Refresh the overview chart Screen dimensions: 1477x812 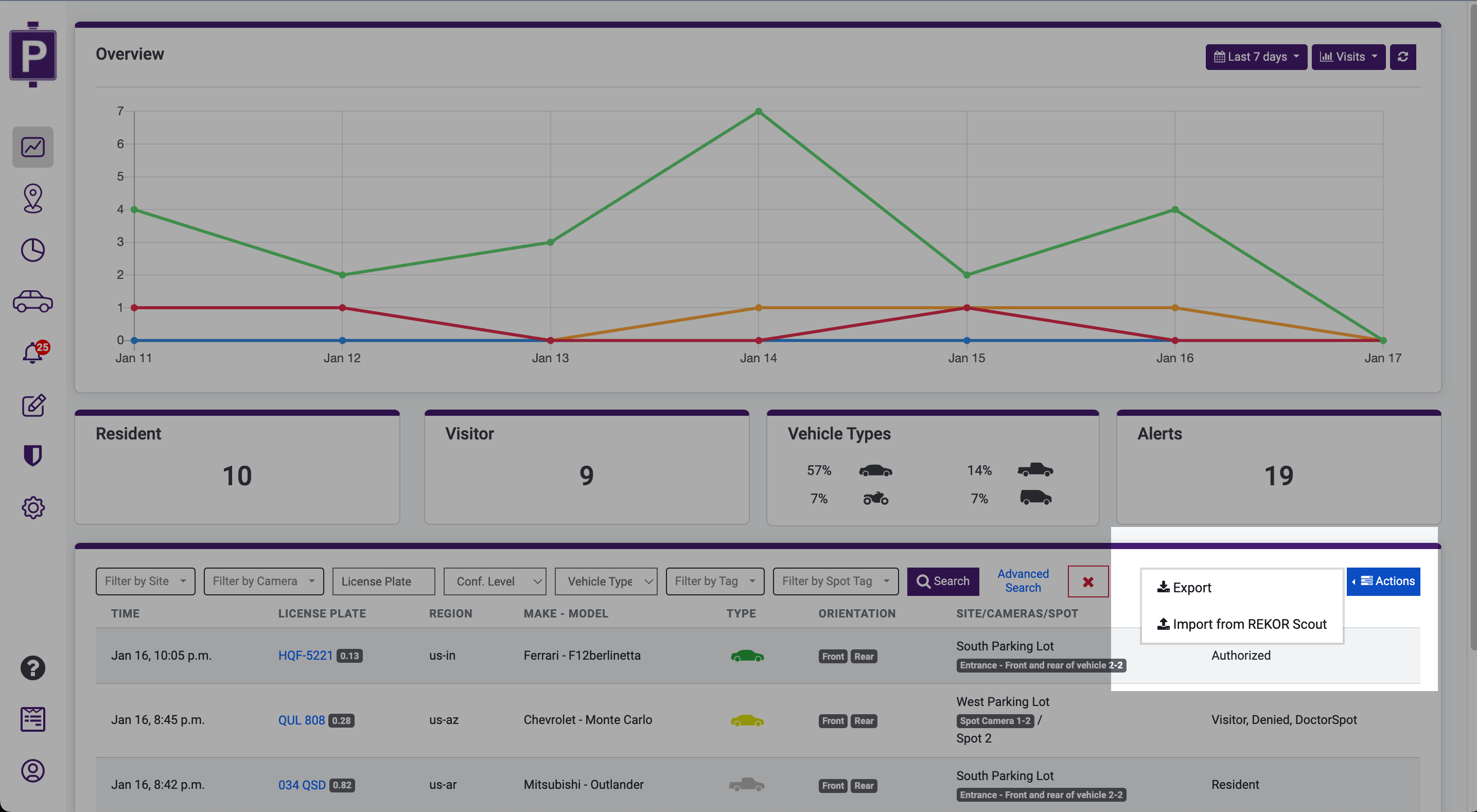pyautogui.click(x=1402, y=57)
